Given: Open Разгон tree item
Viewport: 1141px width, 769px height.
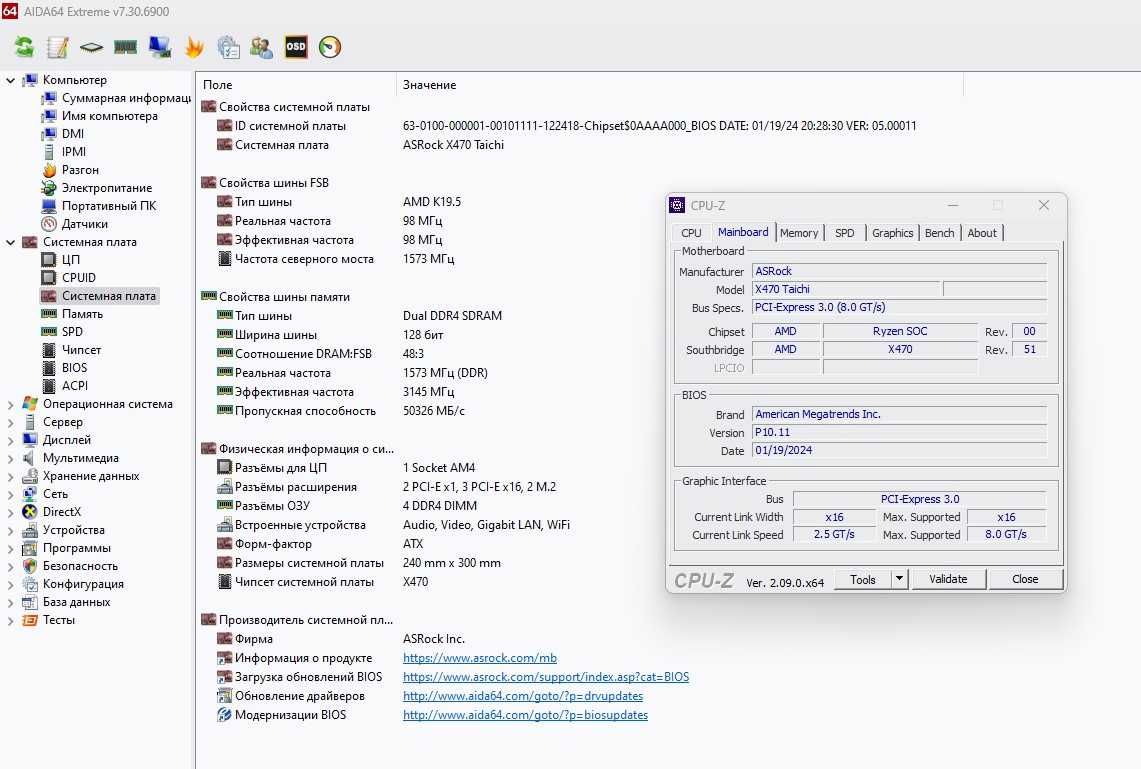Looking at the screenshot, I should 80,170.
